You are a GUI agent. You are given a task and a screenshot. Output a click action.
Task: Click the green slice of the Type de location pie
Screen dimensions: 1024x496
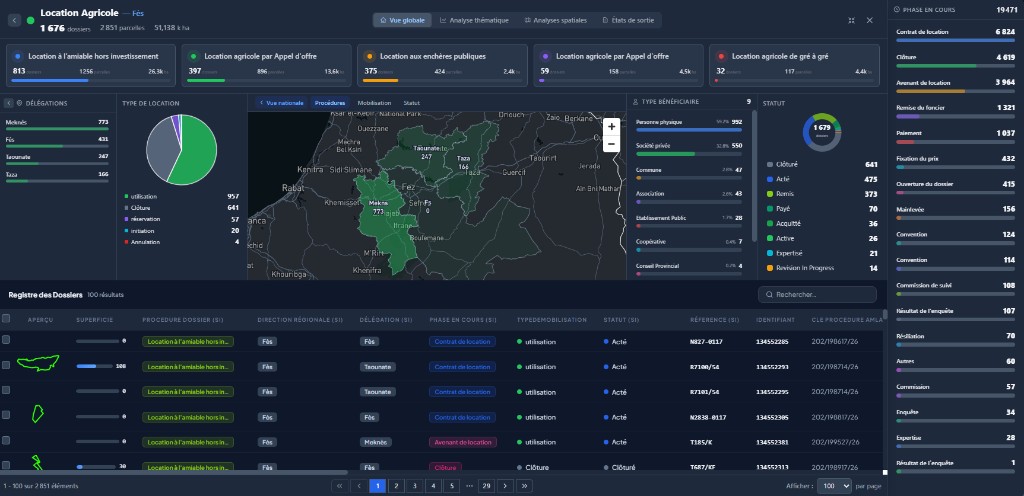pos(196,153)
